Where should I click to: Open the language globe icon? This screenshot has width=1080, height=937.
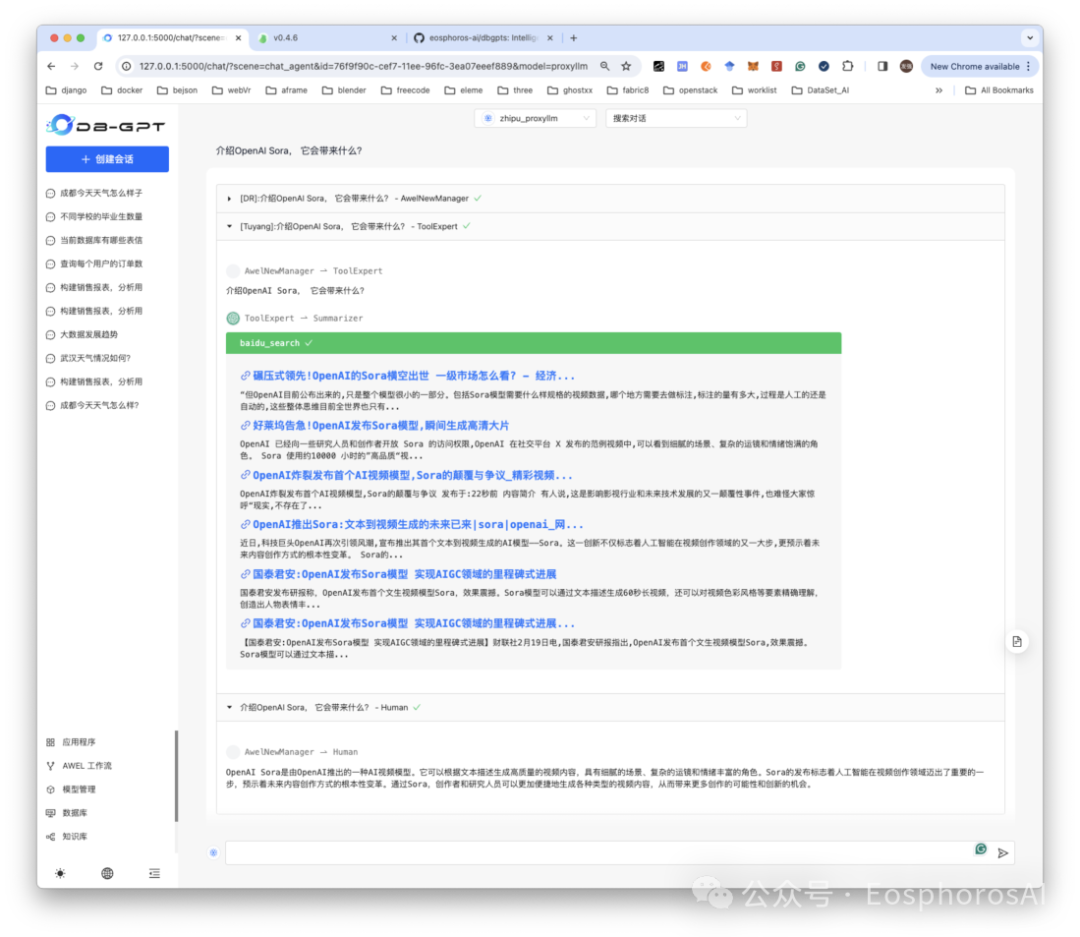pyautogui.click(x=107, y=873)
